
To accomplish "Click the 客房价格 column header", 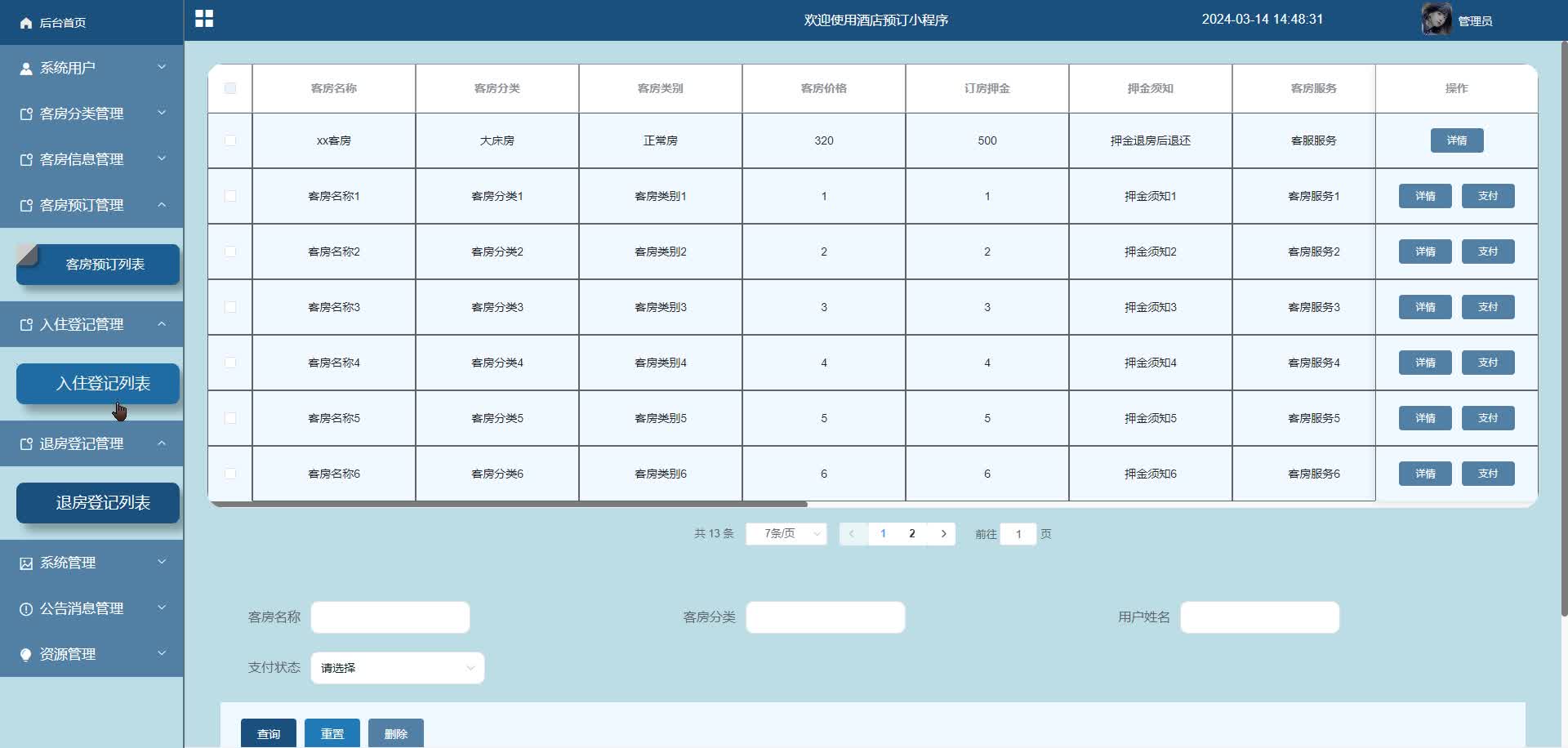I will coord(824,88).
